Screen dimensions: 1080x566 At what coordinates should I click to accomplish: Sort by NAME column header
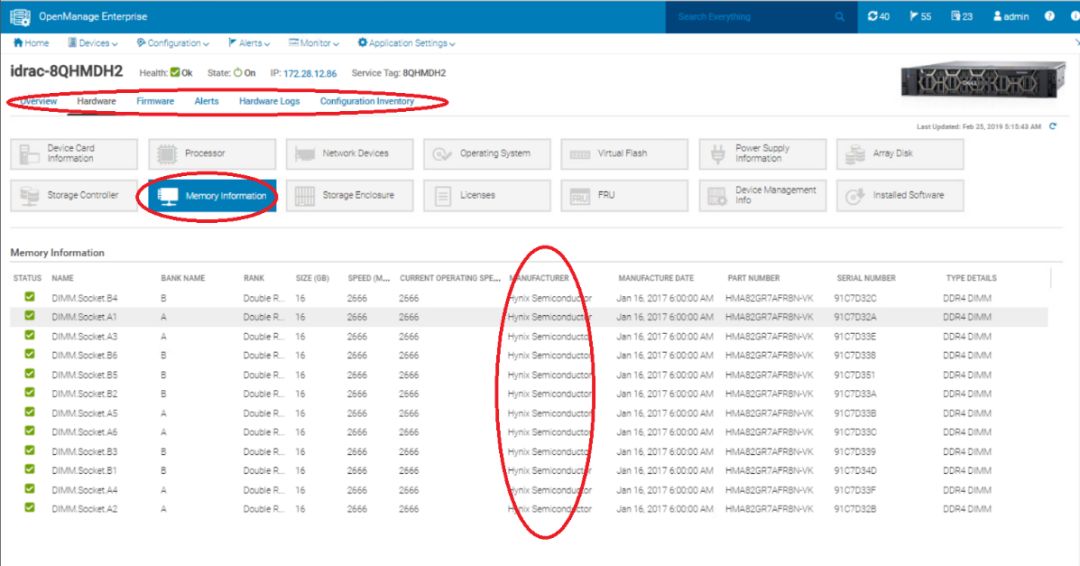[x=63, y=278]
